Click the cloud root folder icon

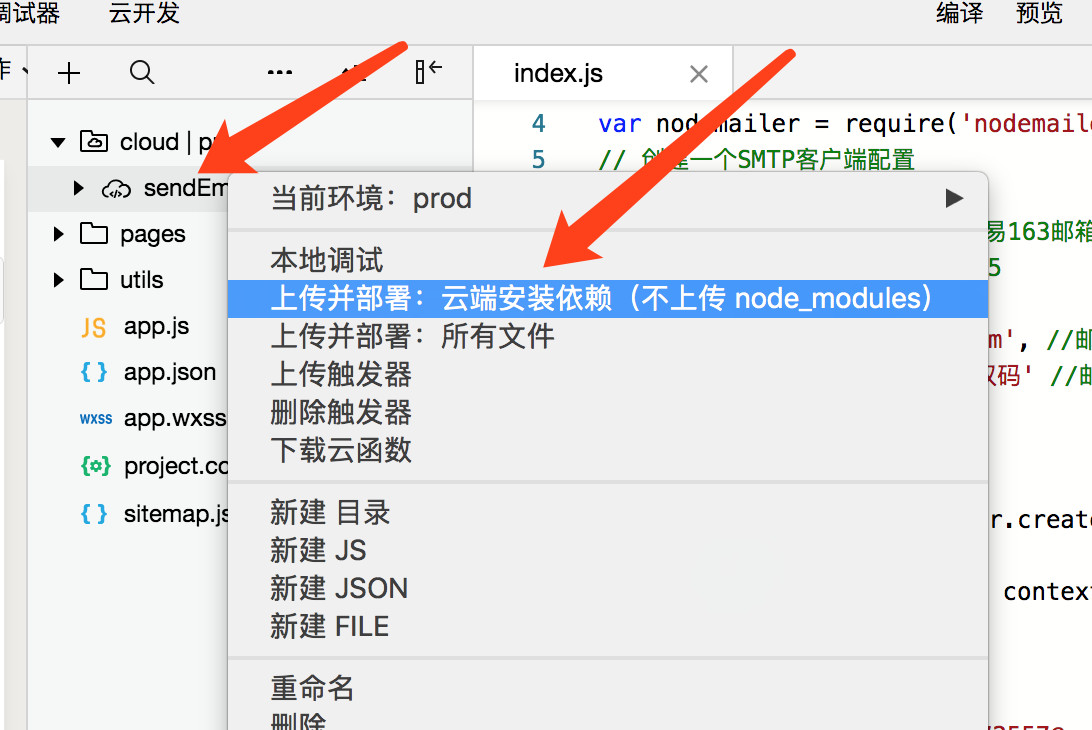pos(94,141)
